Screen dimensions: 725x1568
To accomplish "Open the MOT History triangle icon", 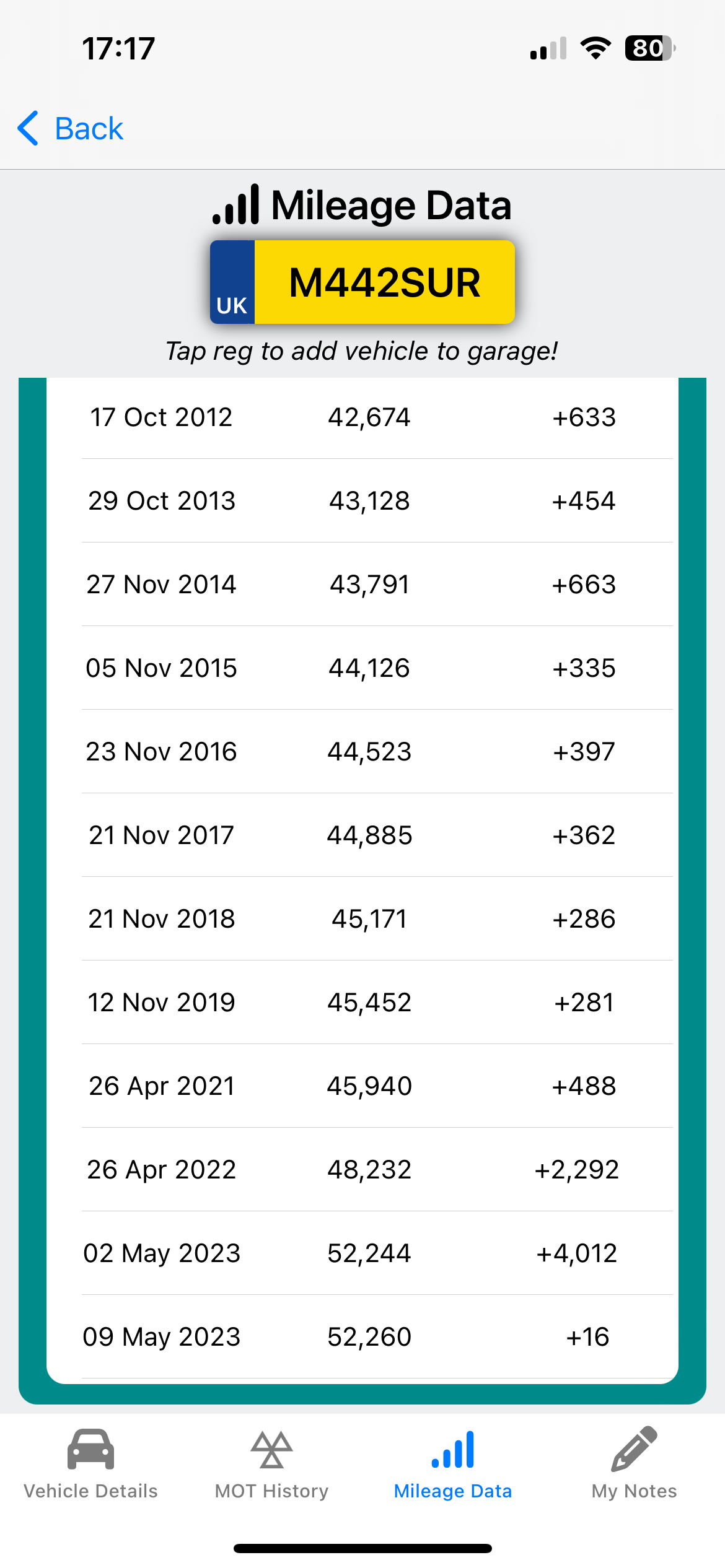I will tap(271, 1449).
